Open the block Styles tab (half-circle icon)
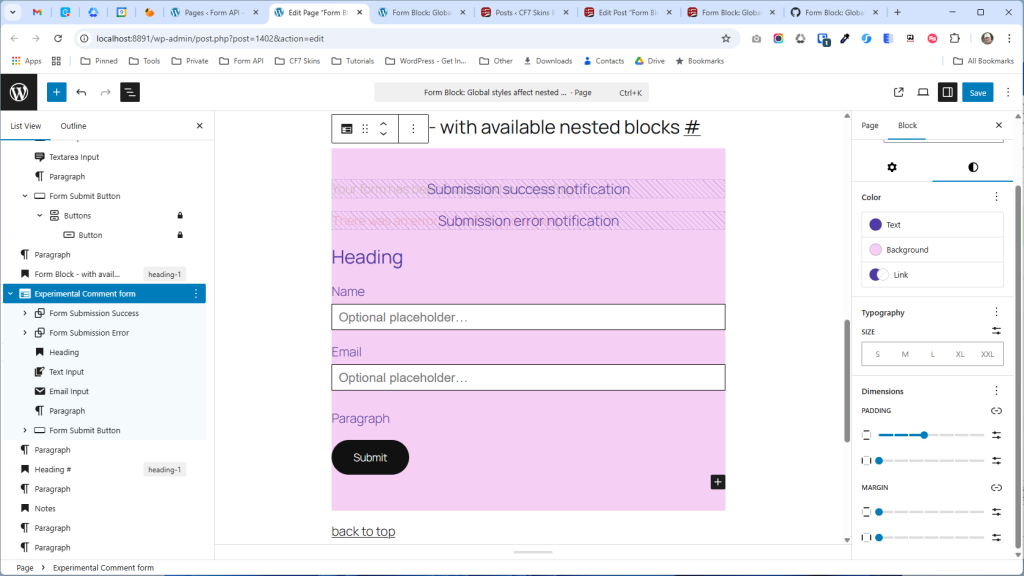Viewport: 1024px width, 576px height. (973, 167)
